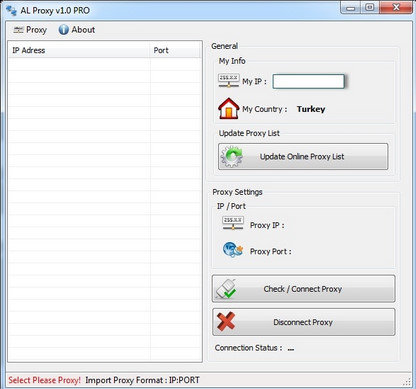Screen dimensions: 416x389
Task: Minimize the AL Proxy window
Action: click(x=350, y=7)
